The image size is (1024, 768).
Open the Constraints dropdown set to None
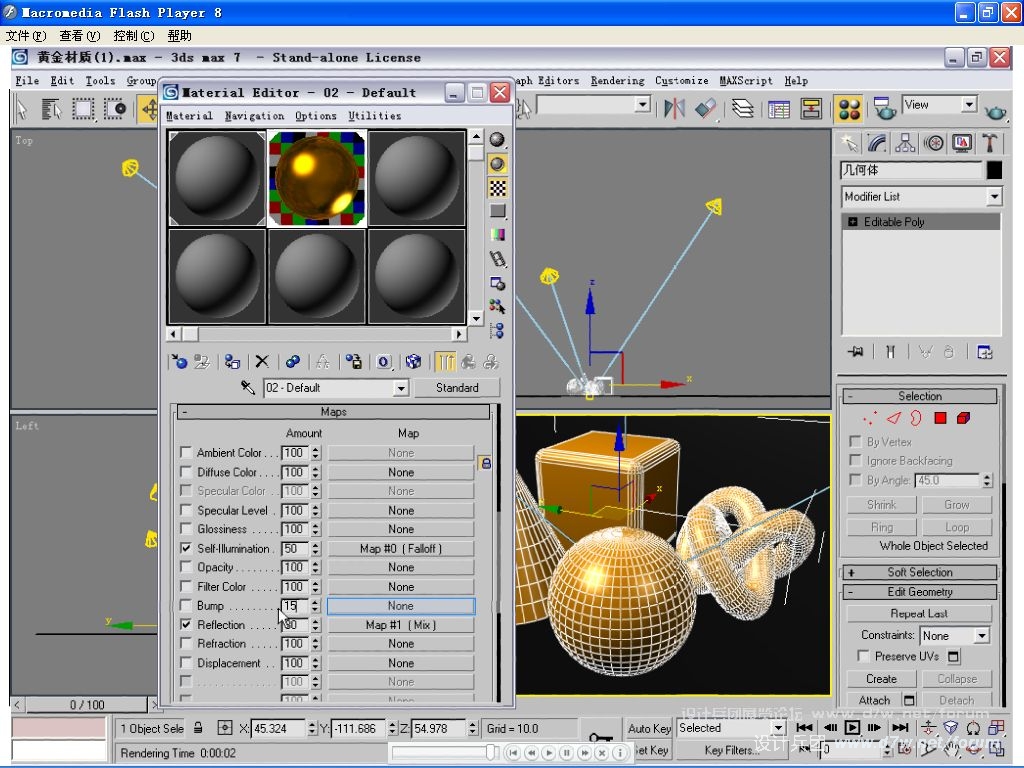[x=954, y=635]
